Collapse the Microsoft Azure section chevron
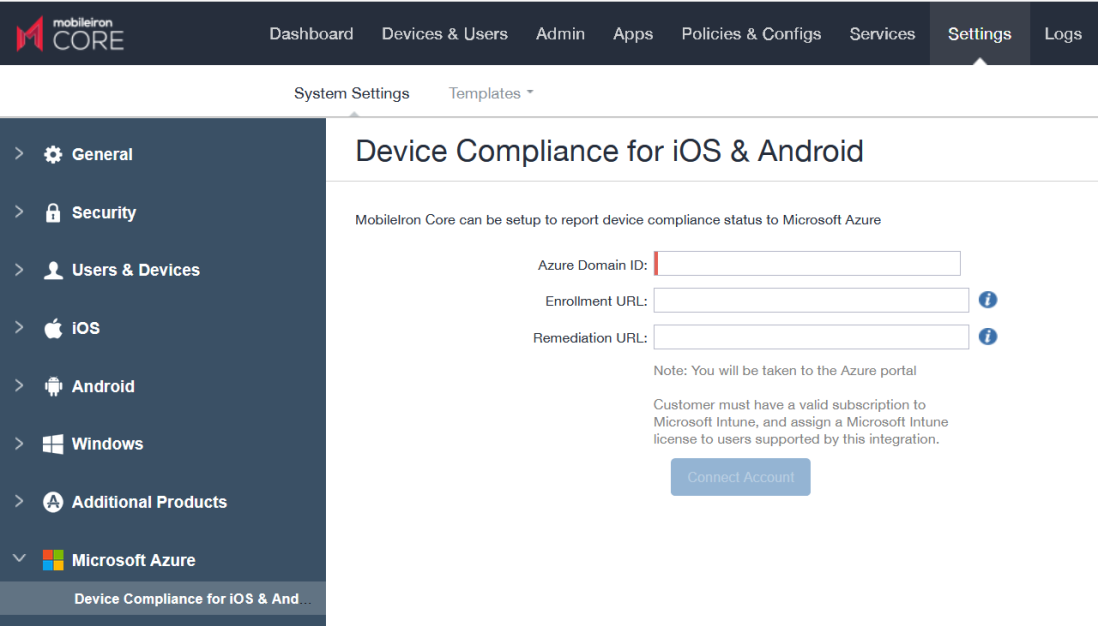 click(x=19, y=559)
